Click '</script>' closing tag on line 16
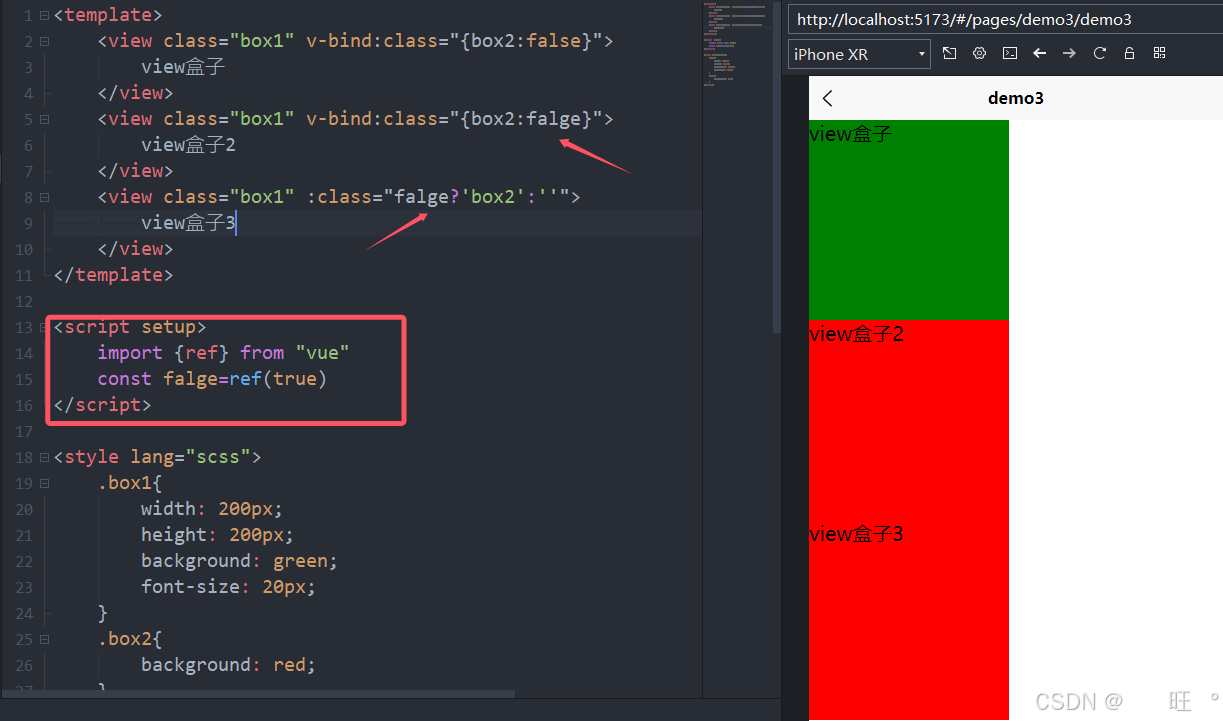Screen dimensions: 1223x721 coord(102,405)
